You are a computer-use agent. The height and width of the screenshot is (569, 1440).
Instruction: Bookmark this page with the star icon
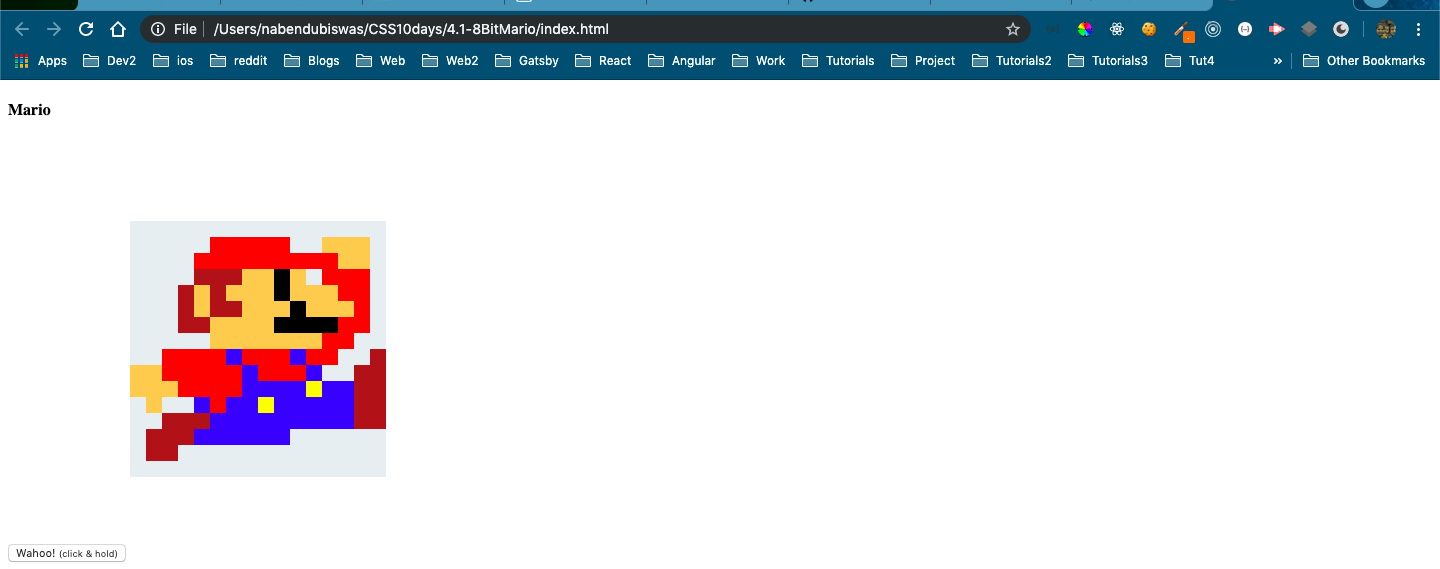1013,29
